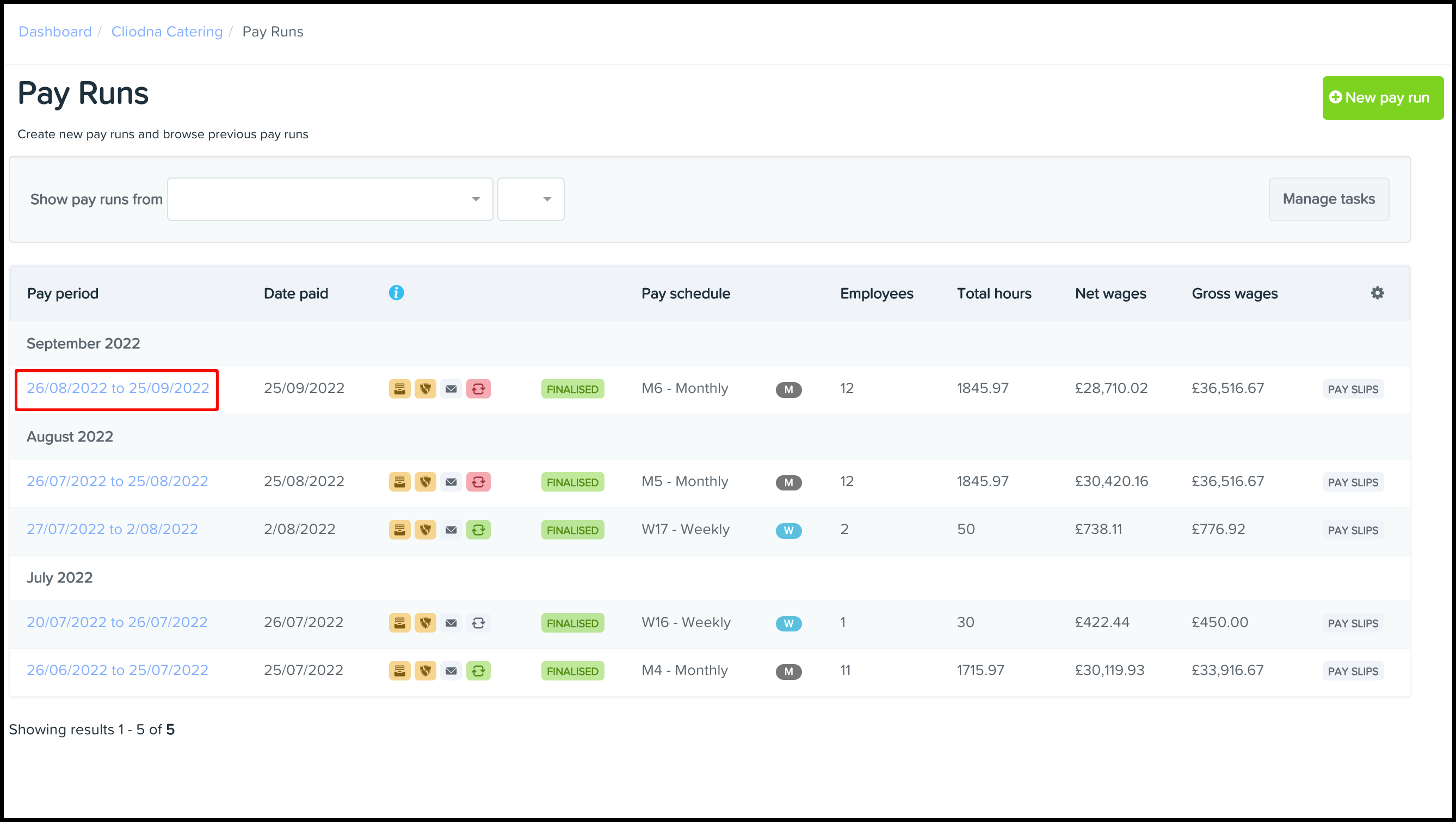This screenshot has width=1456, height=822.
Task: Click the blue info icon in table header
Action: tap(396, 293)
